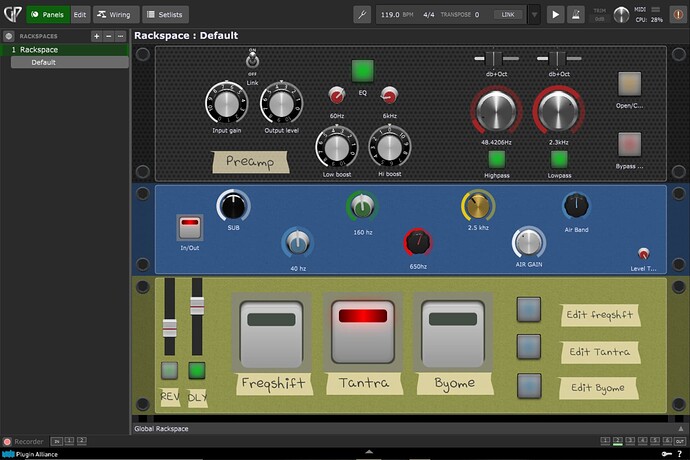Click the red 650hz knob
The height and width of the screenshot is (460, 690).
point(418,243)
